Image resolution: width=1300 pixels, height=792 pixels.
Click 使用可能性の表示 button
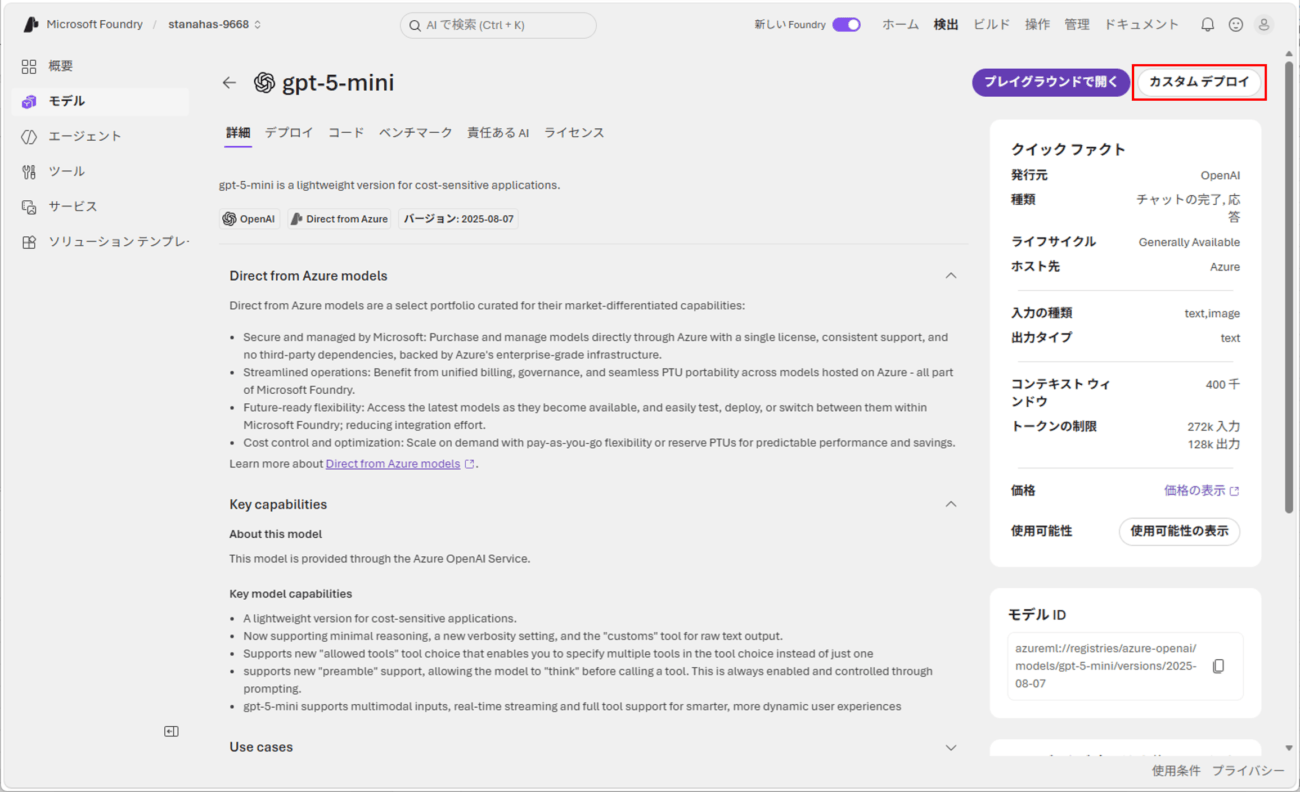coord(1179,531)
